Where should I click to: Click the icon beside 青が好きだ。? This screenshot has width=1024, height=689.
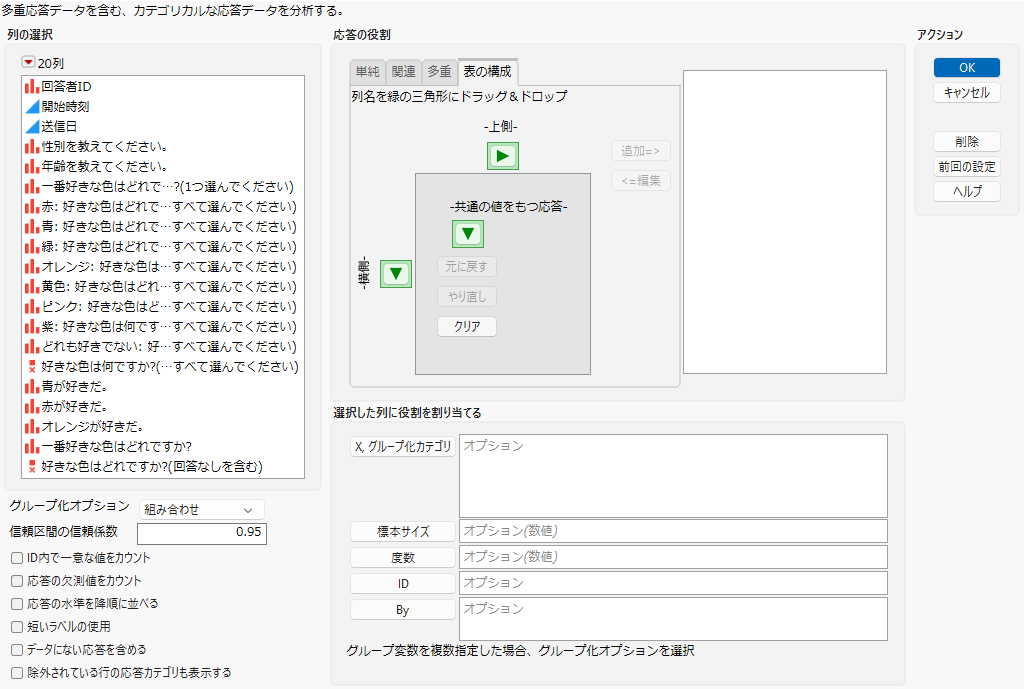pos(32,387)
